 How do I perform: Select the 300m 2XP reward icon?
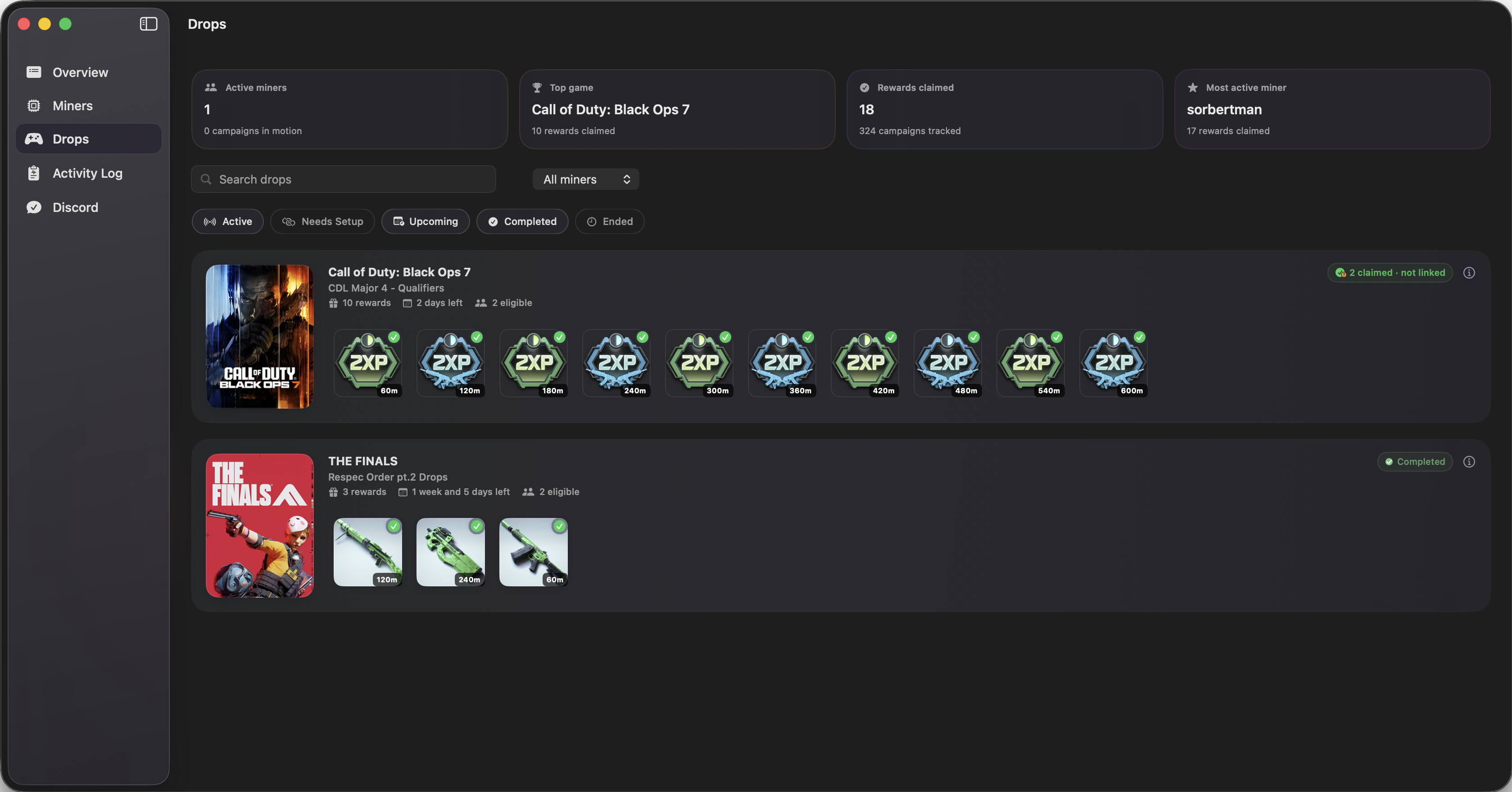pyautogui.click(x=699, y=363)
